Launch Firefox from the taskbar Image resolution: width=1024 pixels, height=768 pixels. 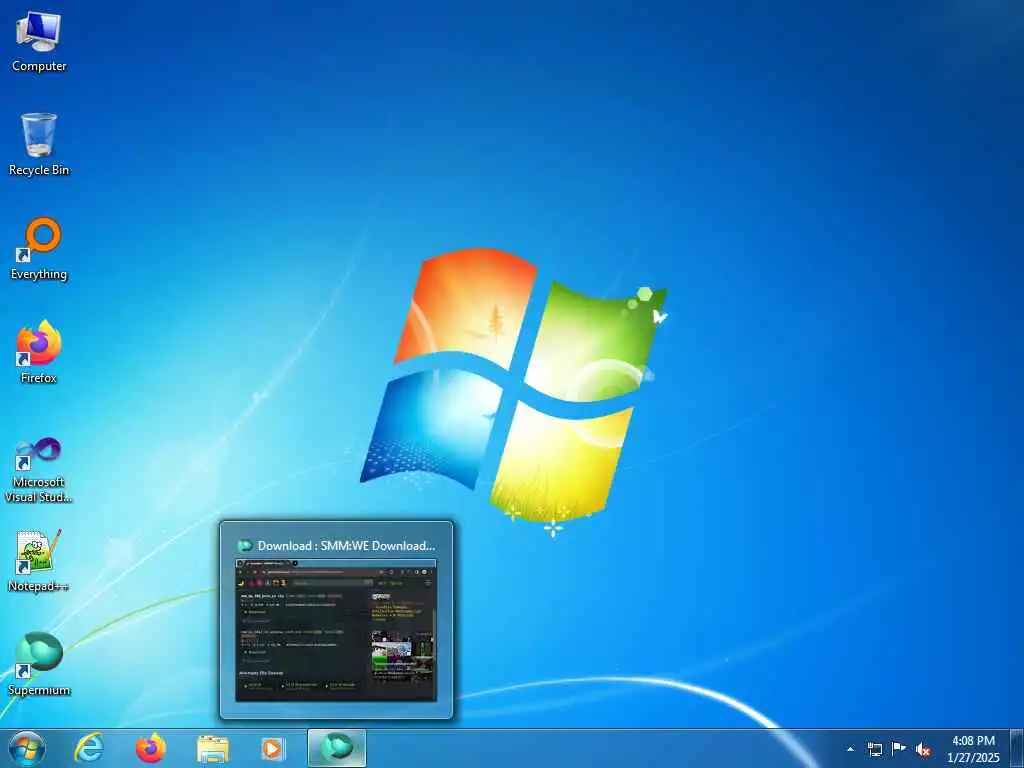151,748
